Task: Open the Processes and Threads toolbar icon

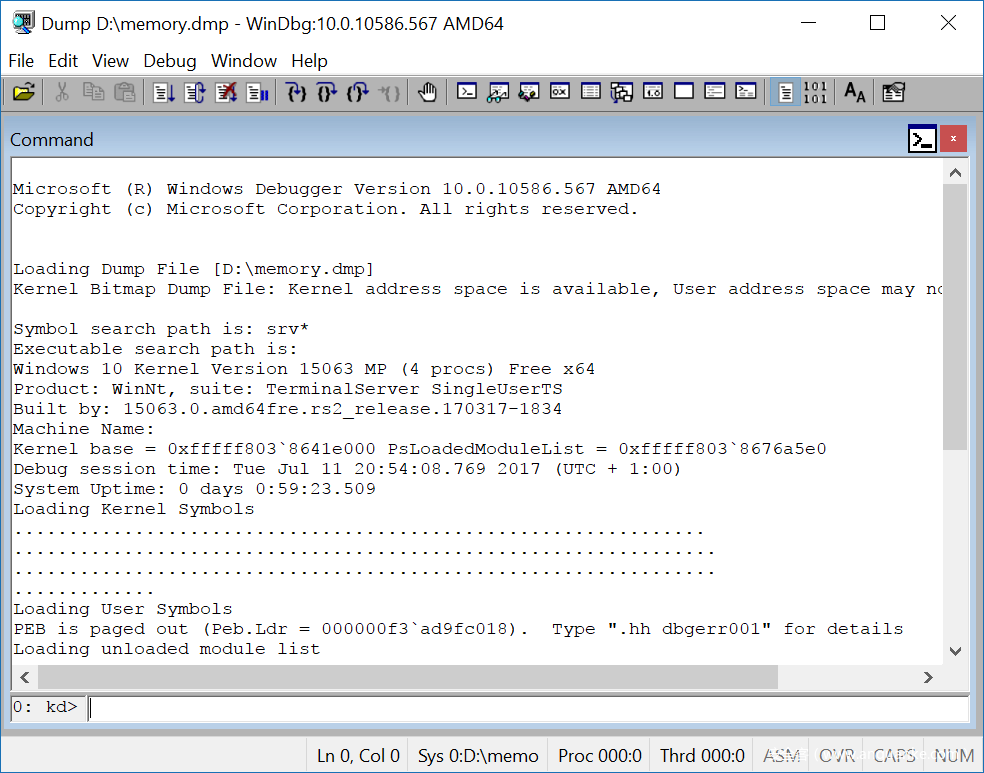Action: pyautogui.click(x=715, y=92)
